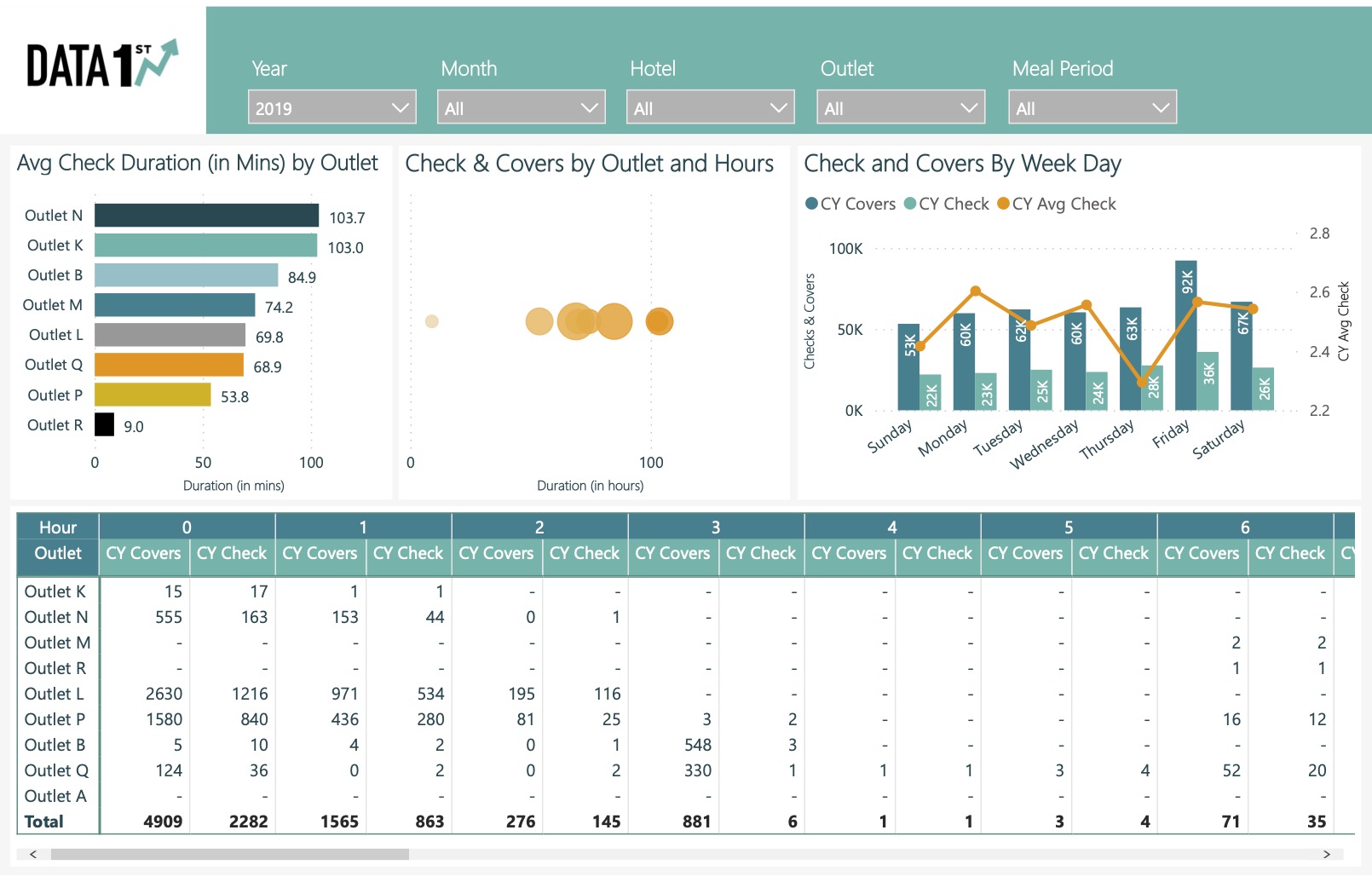The width and height of the screenshot is (1372, 882).
Task: Toggle the CY Check legend item
Action: point(945,204)
